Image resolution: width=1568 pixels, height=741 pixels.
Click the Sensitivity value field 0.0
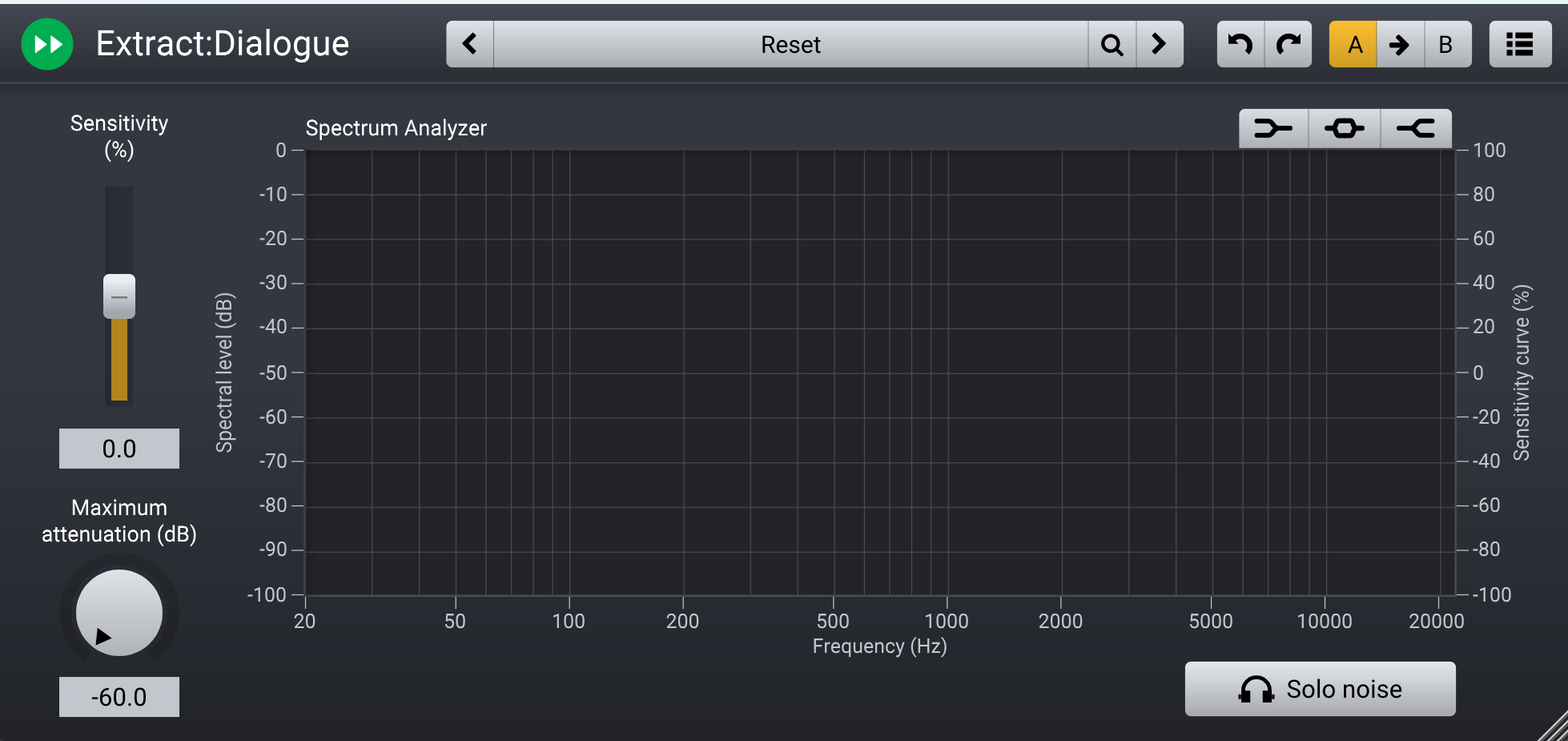(119, 449)
